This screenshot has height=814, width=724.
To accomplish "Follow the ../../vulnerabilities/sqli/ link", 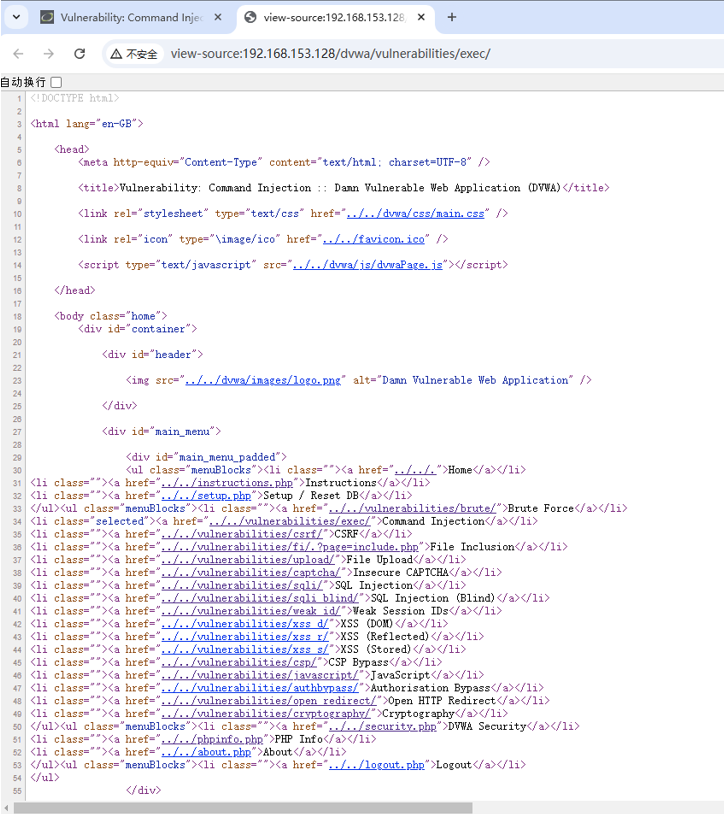I will (x=242, y=585).
